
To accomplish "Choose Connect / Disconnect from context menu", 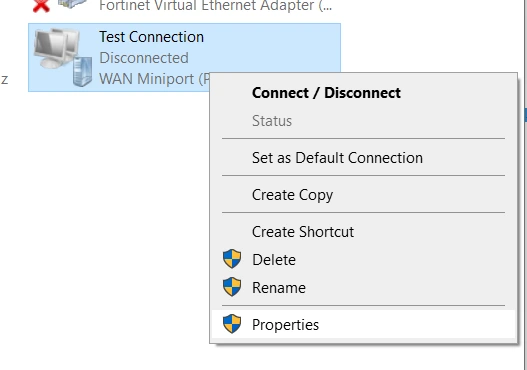I will pos(363,93).
